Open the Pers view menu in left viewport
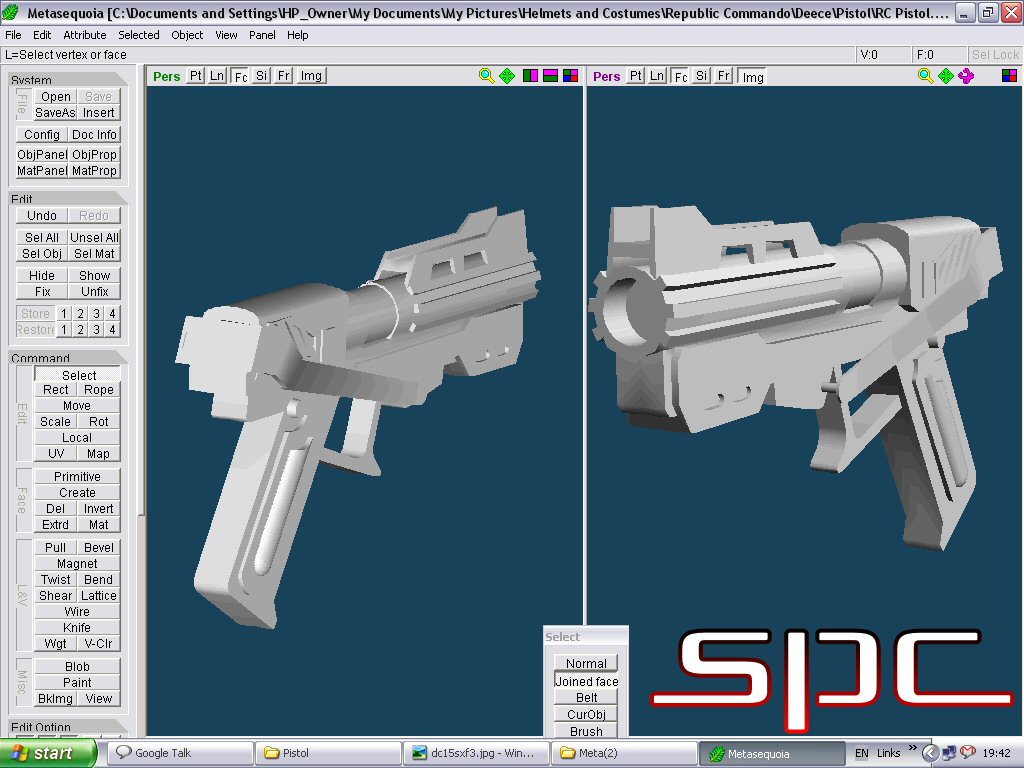This screenshot has height=768, width=1024. coord(167,76)
